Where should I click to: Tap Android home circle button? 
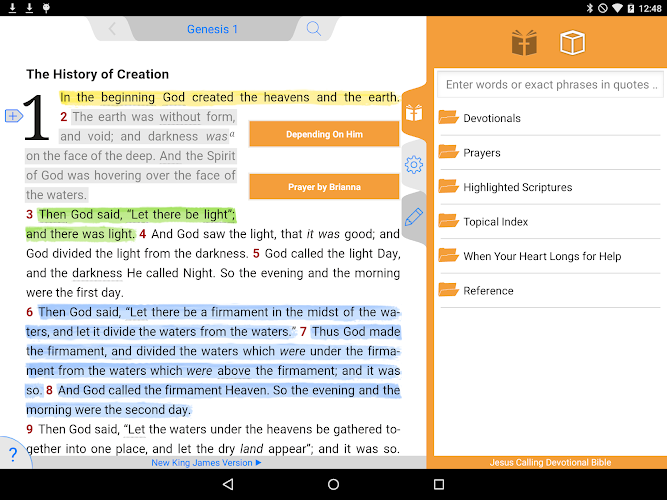click(x=334, y=484)
